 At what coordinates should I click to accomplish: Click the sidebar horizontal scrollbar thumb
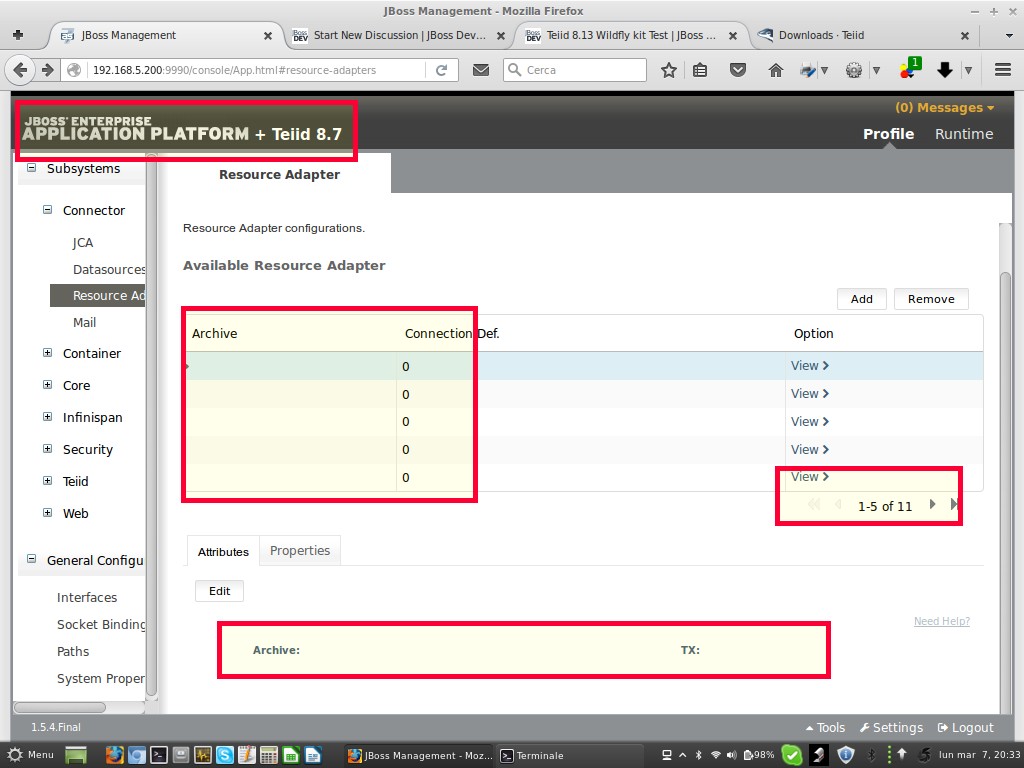coord(60,707)
